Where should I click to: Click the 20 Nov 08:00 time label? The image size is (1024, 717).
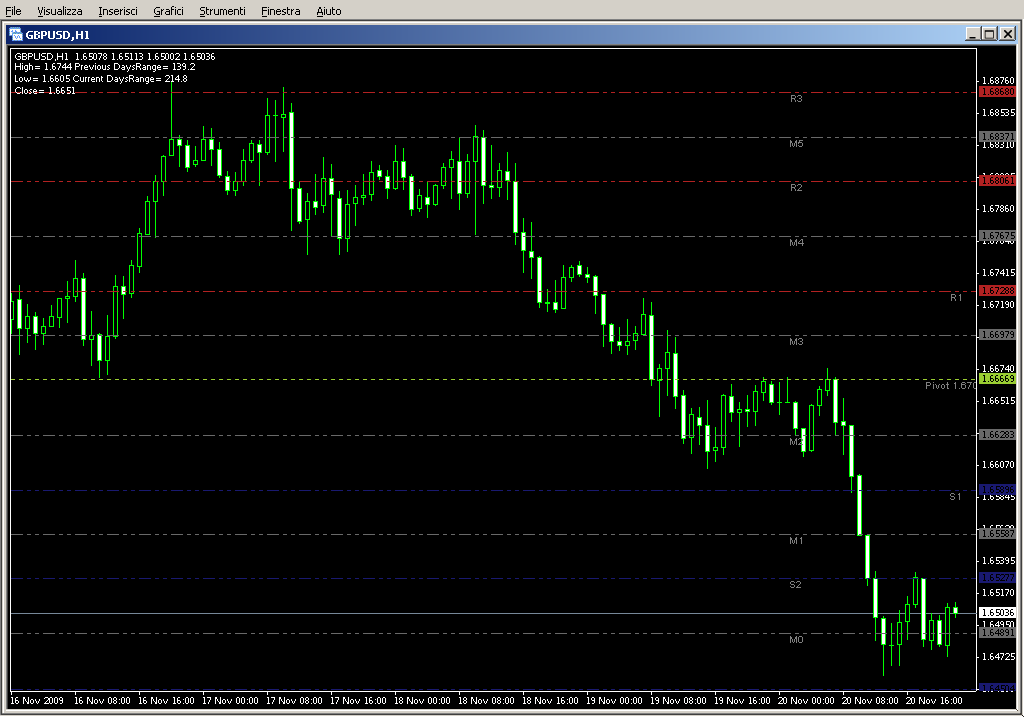coord(870,701)
